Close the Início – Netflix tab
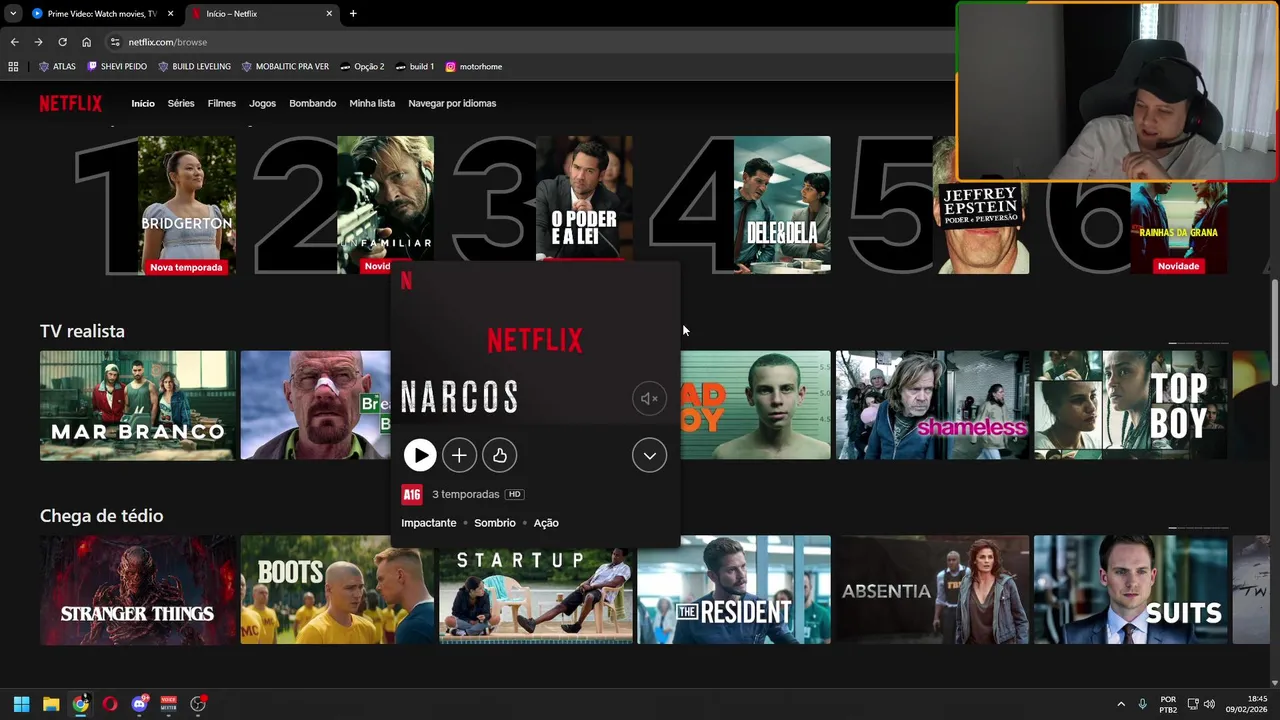 point(329,14)
